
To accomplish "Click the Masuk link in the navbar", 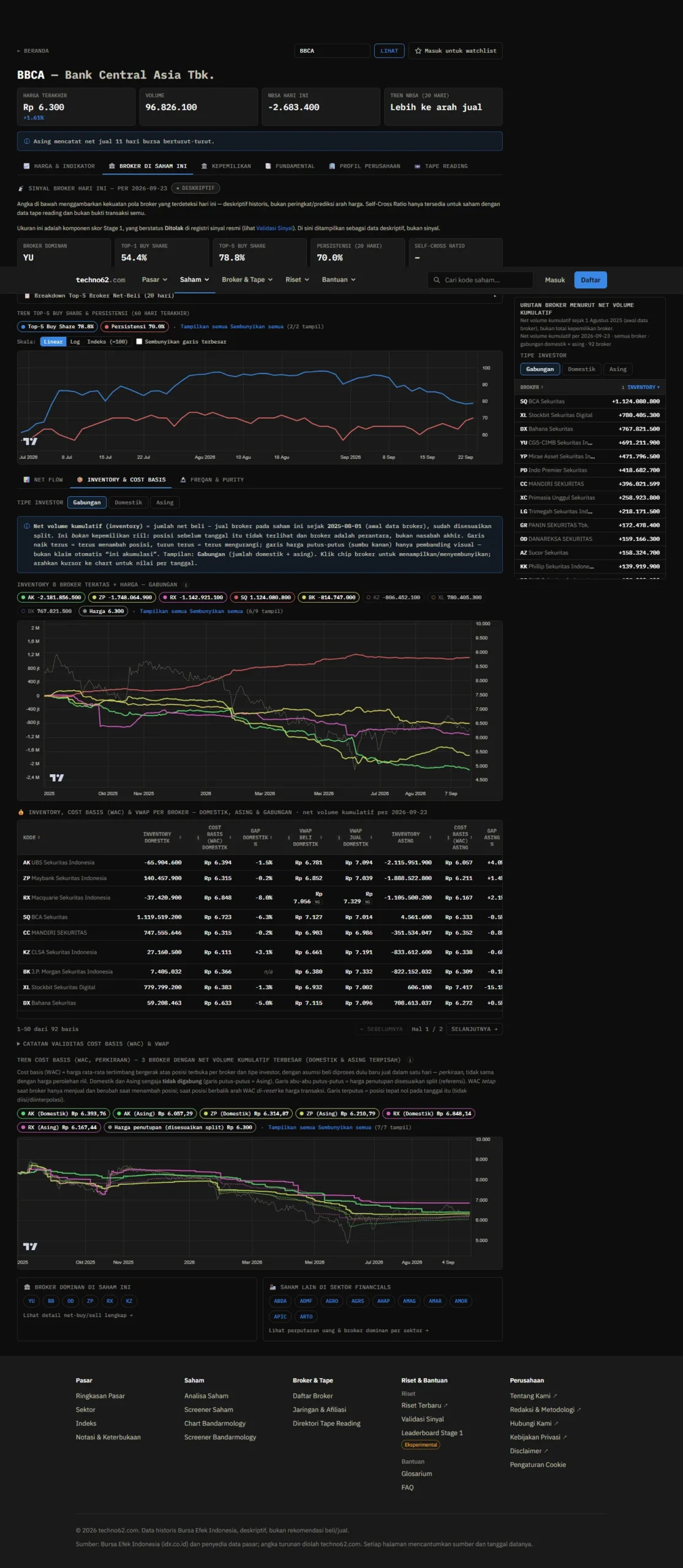I will tap(555, 280).
